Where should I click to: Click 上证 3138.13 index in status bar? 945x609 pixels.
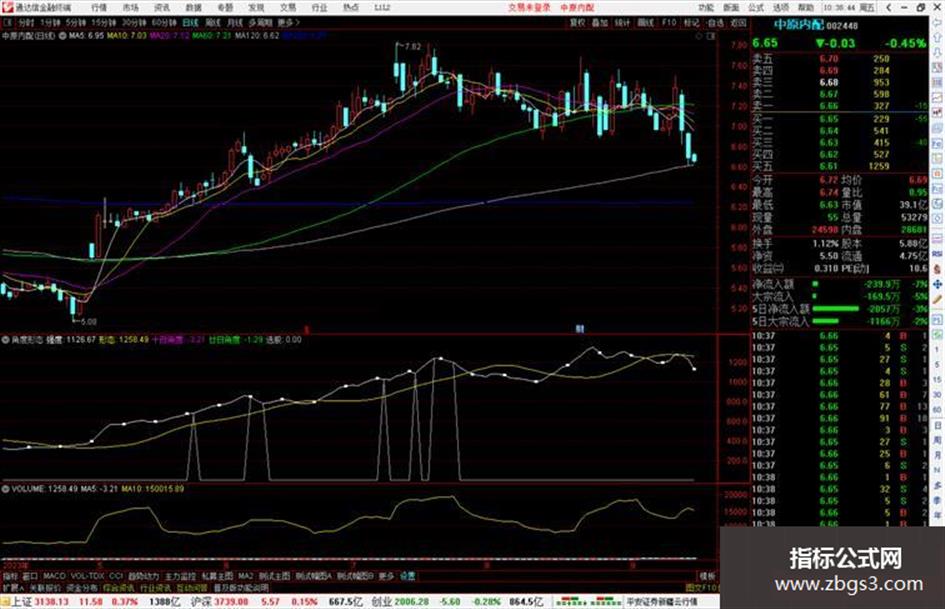(x=40, y=602)
